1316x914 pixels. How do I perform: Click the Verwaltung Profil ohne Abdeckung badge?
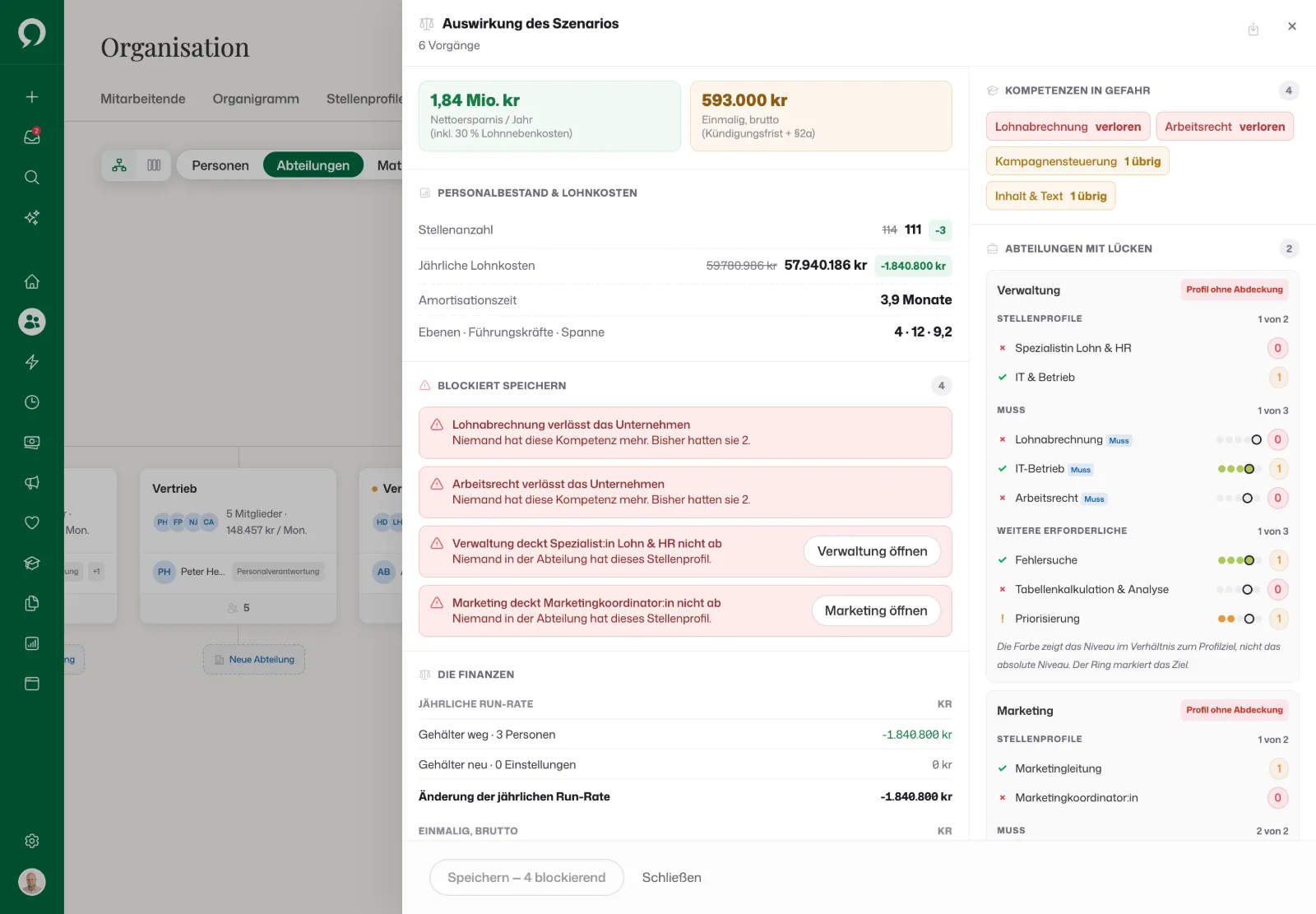point(1234,290)
